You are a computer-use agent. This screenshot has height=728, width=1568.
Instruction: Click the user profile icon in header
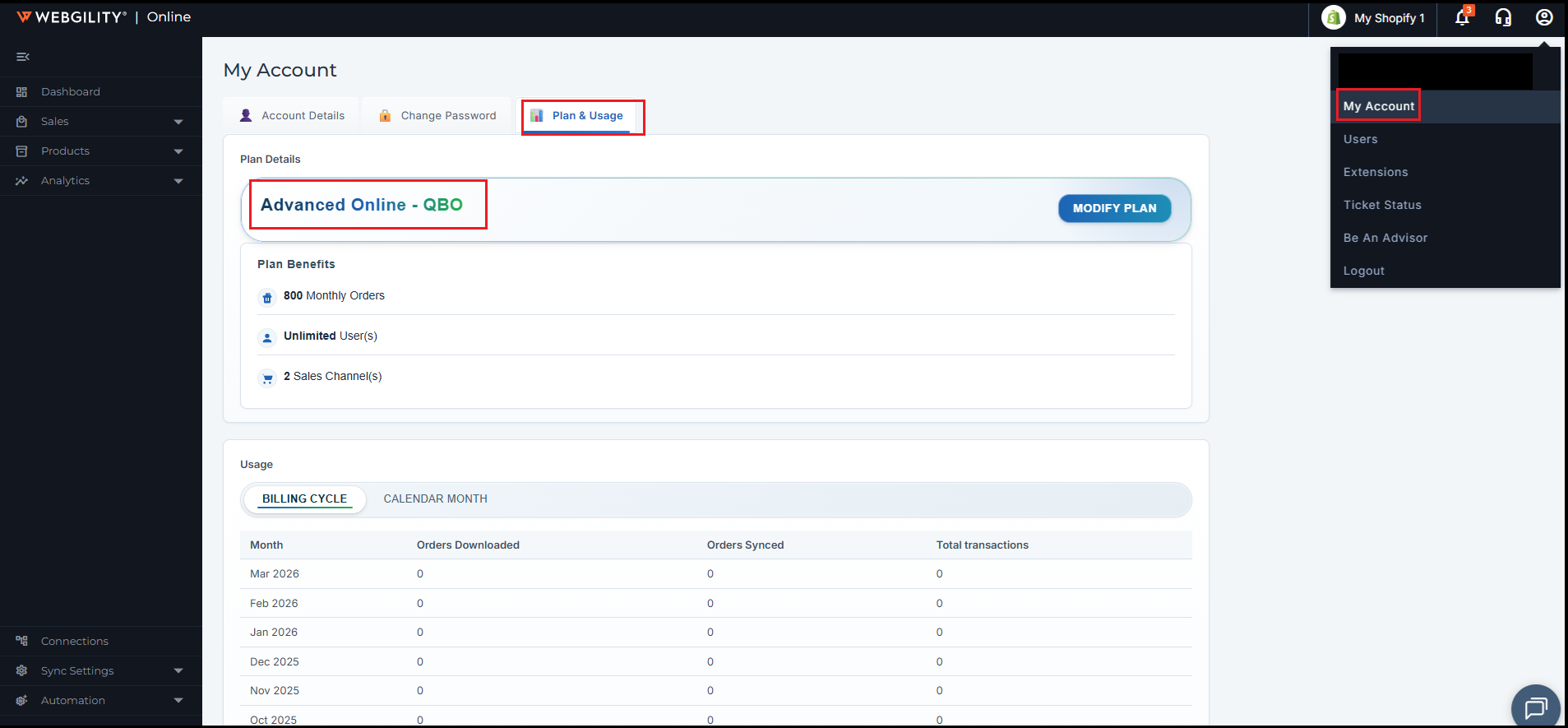pyautogui.click(x=1544, y=17)
